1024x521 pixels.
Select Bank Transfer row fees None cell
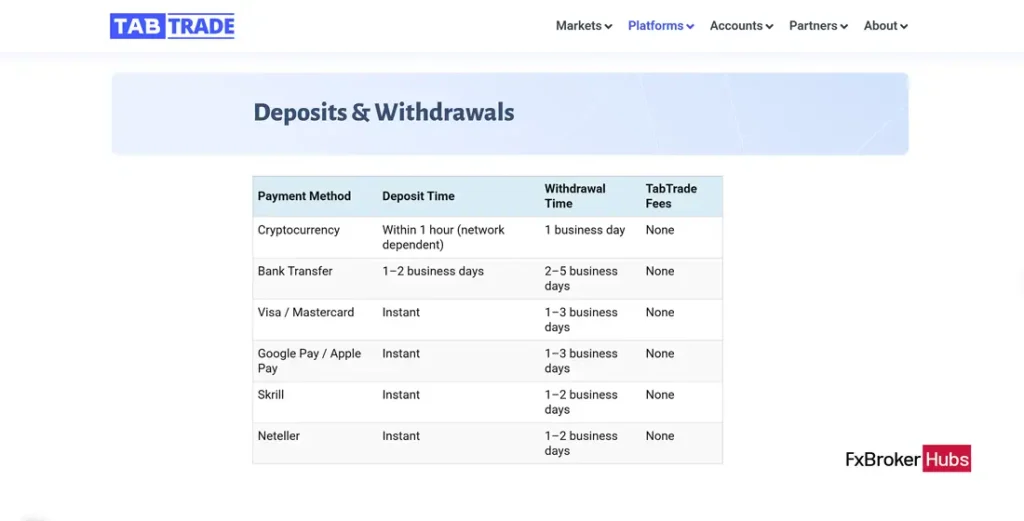point(660,271)
